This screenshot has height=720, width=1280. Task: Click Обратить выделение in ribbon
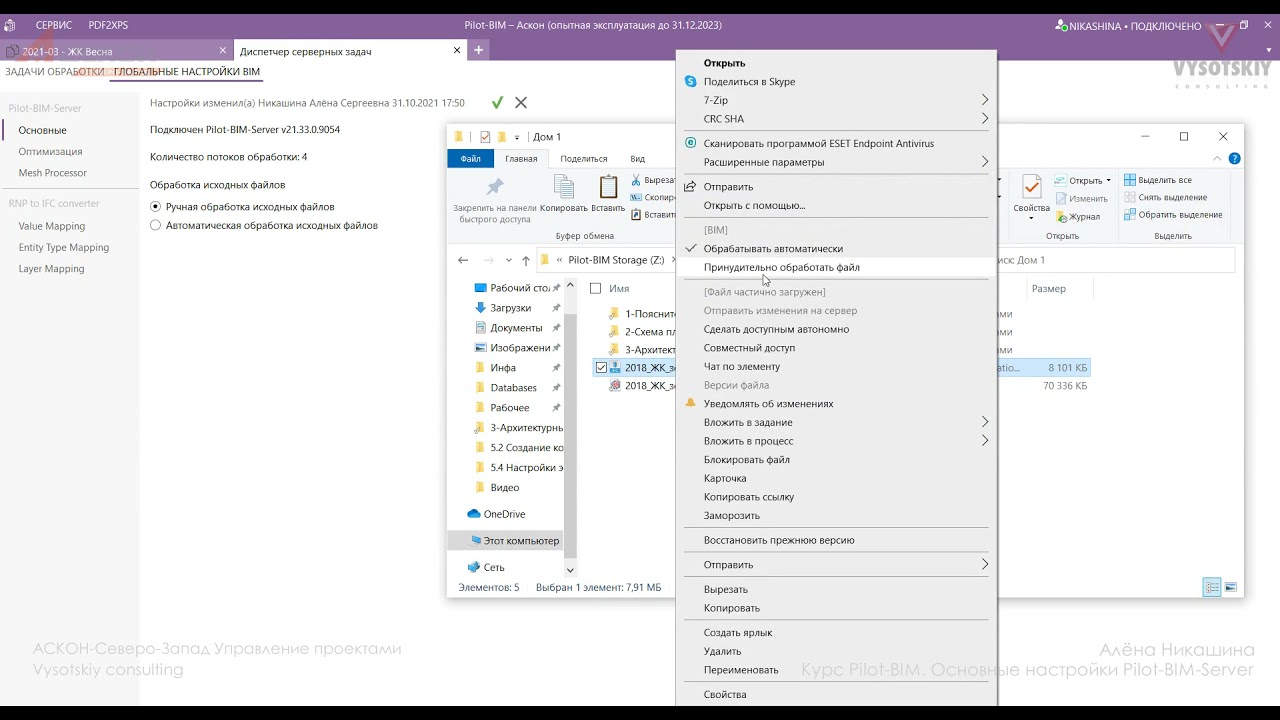tap(1173, 214)
